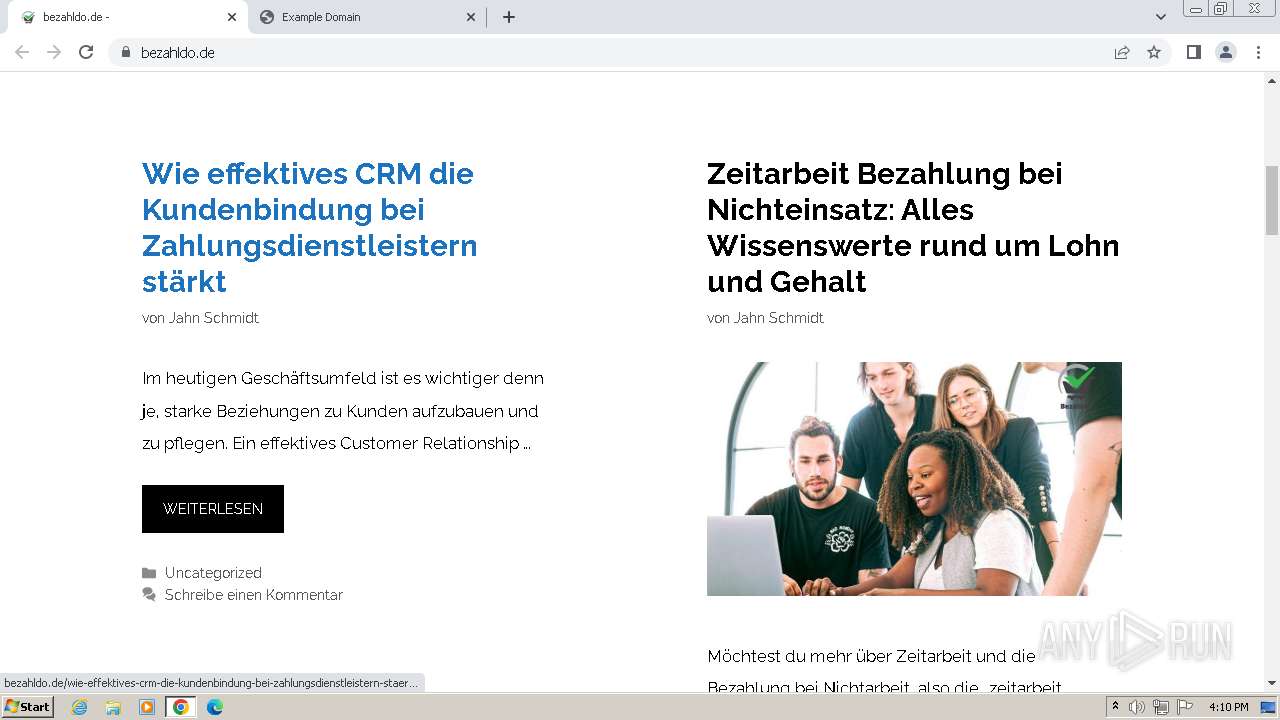Open the Action Center flag icon
The height and width of the screenshot is (720, 1280).
tap(1185, 707)
